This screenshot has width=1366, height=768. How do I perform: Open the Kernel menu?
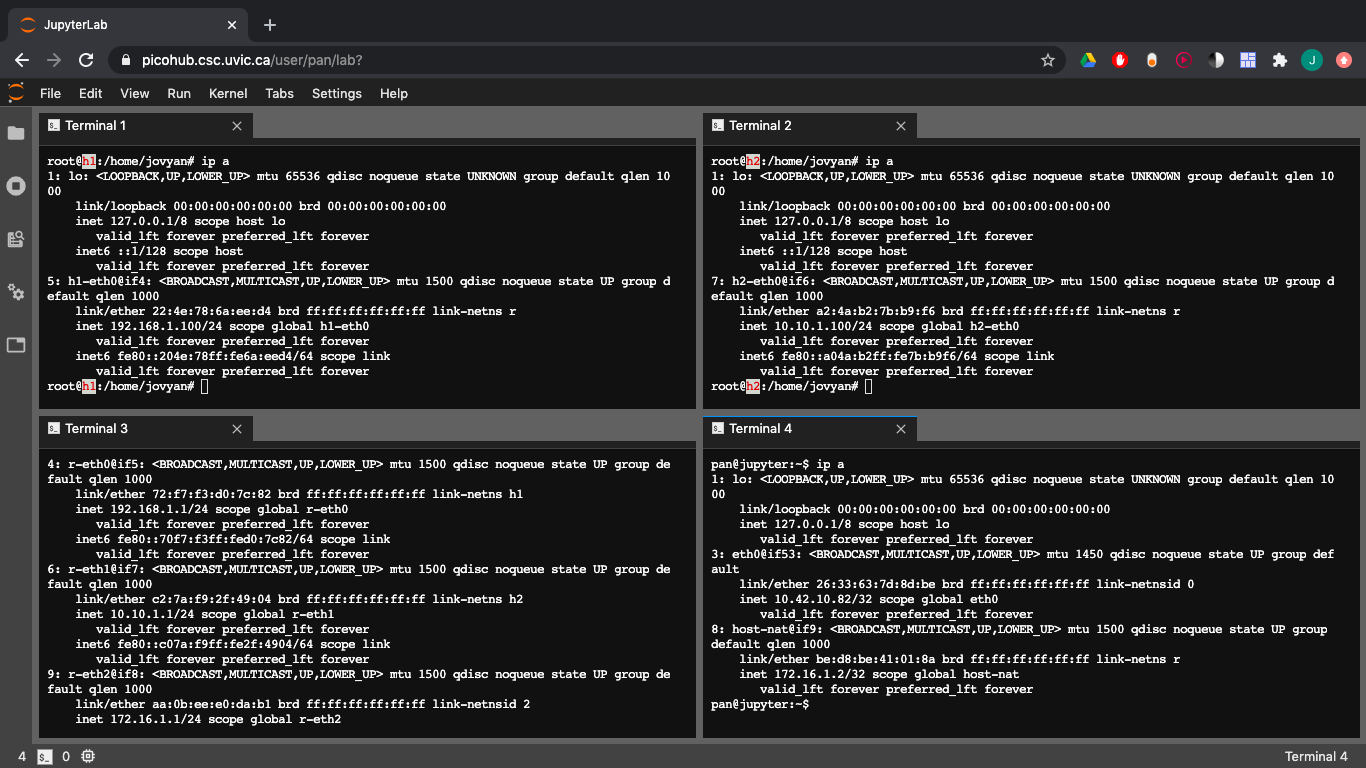point(228,93)
